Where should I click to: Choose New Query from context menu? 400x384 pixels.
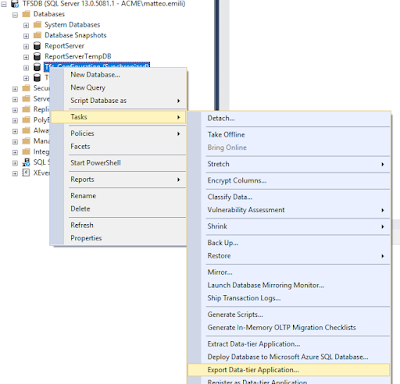pos(88,88)
